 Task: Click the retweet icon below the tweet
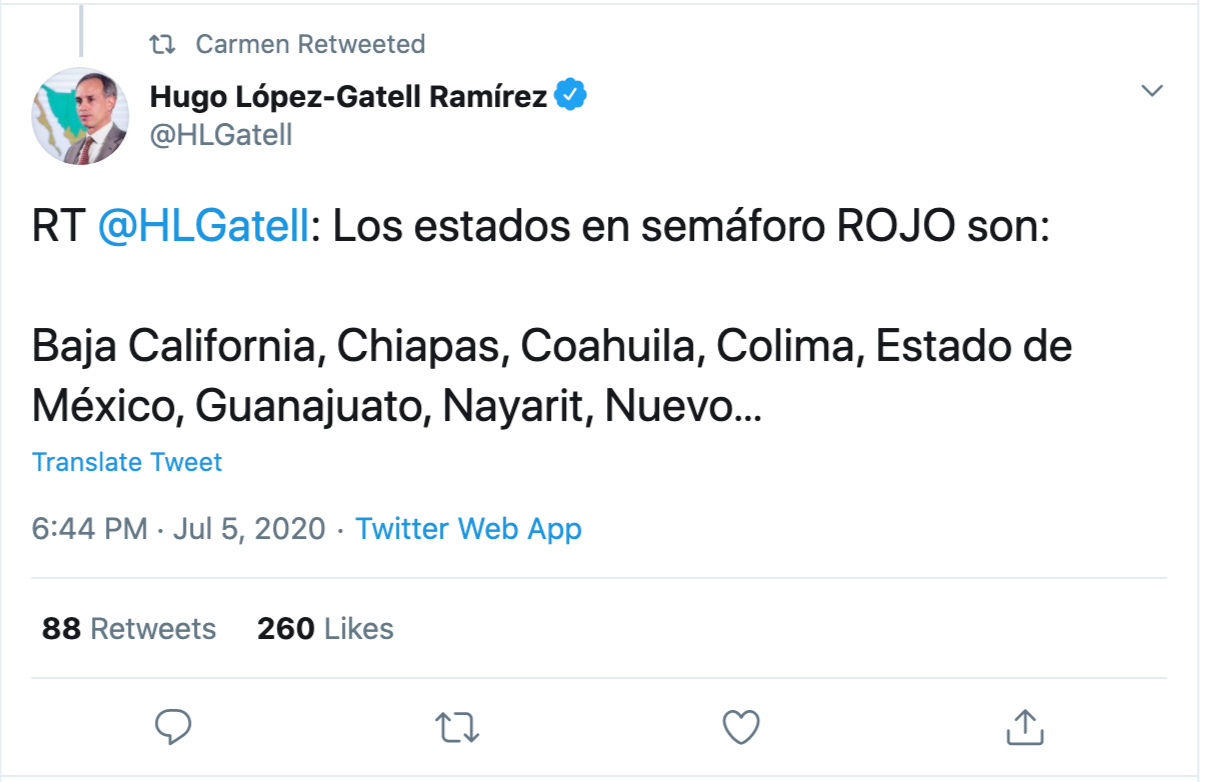pos(458,726)
